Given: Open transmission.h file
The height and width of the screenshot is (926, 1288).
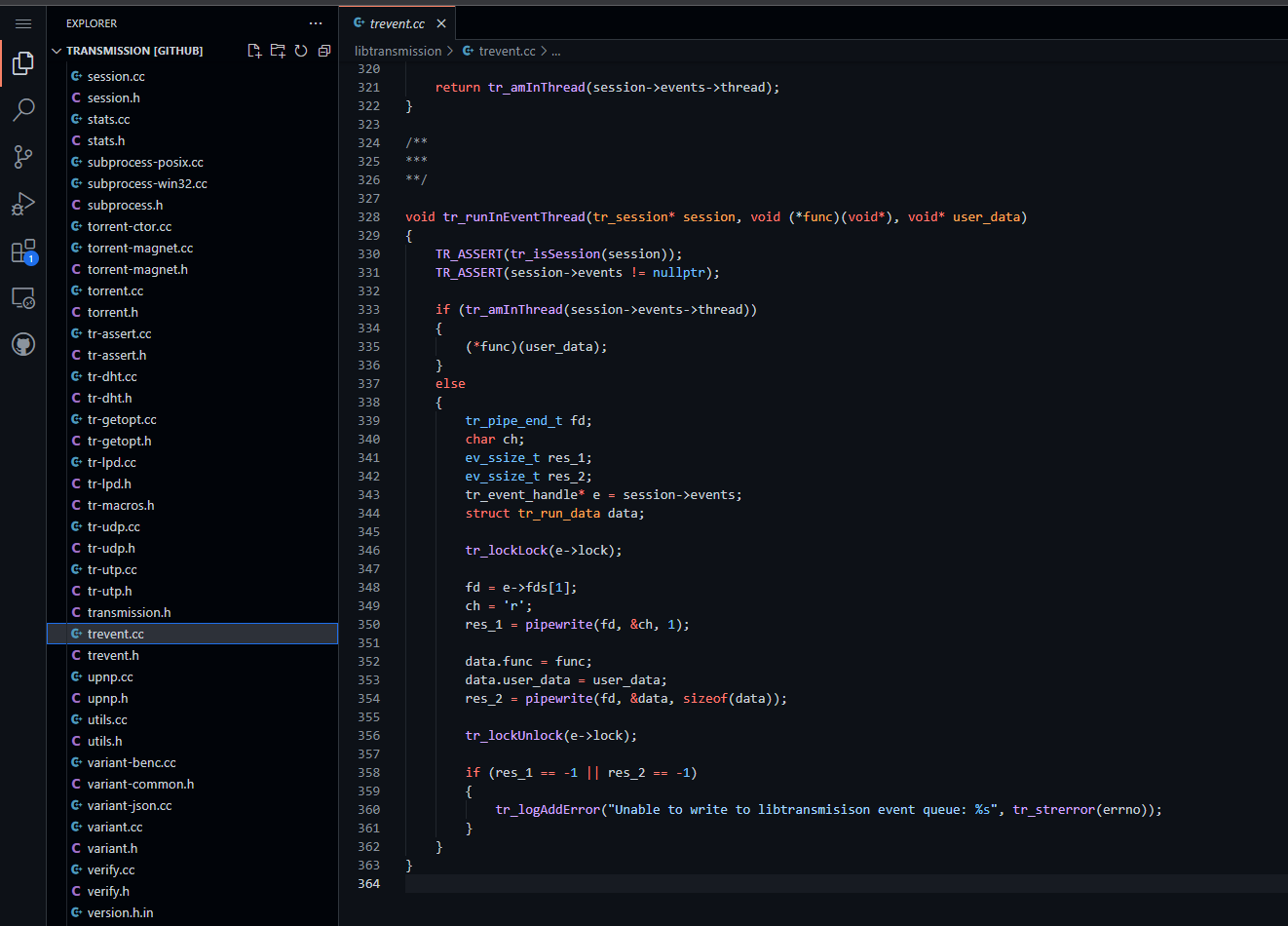Looking at the screenshot, I should coord(193,612).
